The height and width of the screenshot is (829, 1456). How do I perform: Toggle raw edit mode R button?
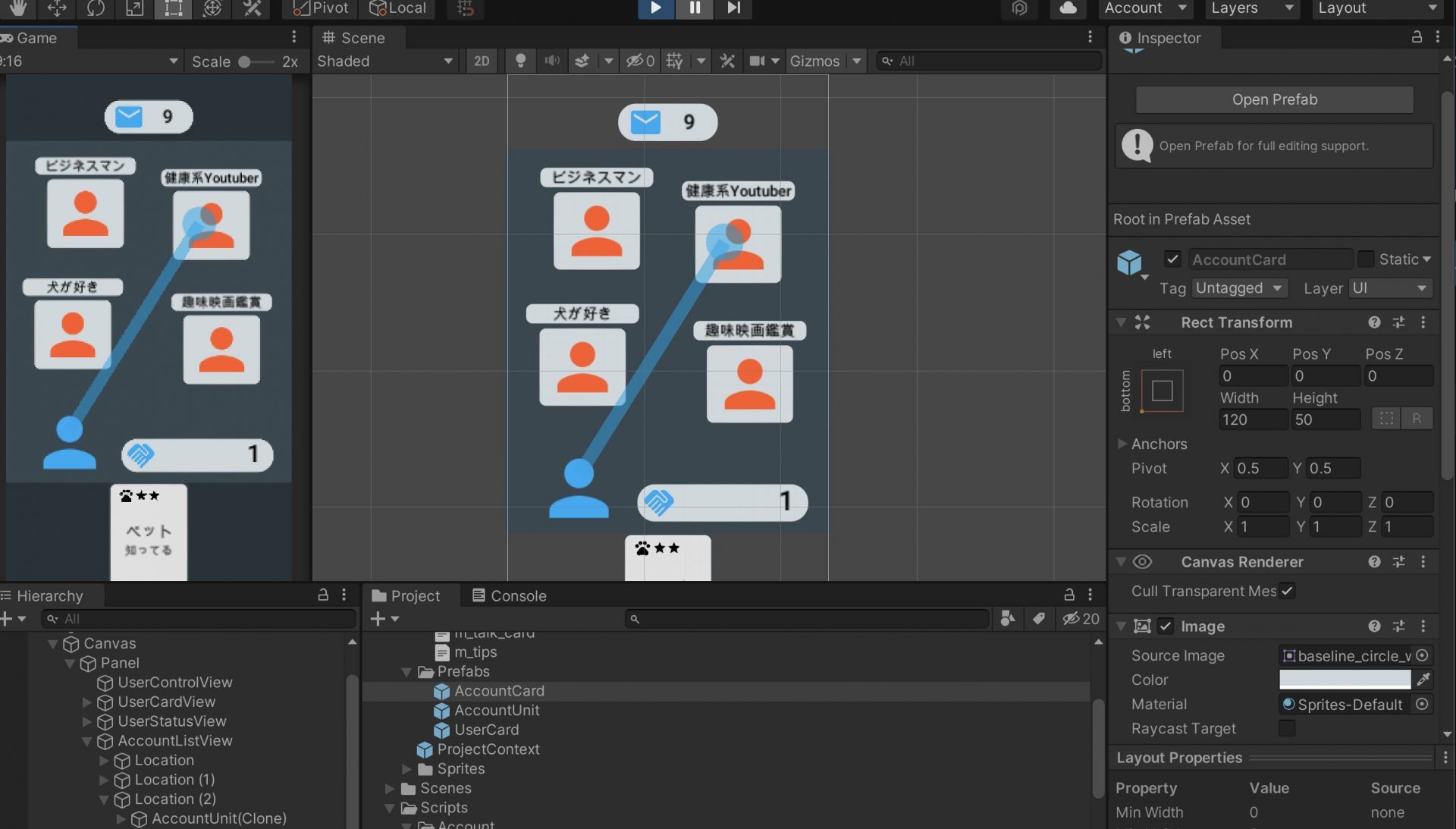pos(1417,419)
